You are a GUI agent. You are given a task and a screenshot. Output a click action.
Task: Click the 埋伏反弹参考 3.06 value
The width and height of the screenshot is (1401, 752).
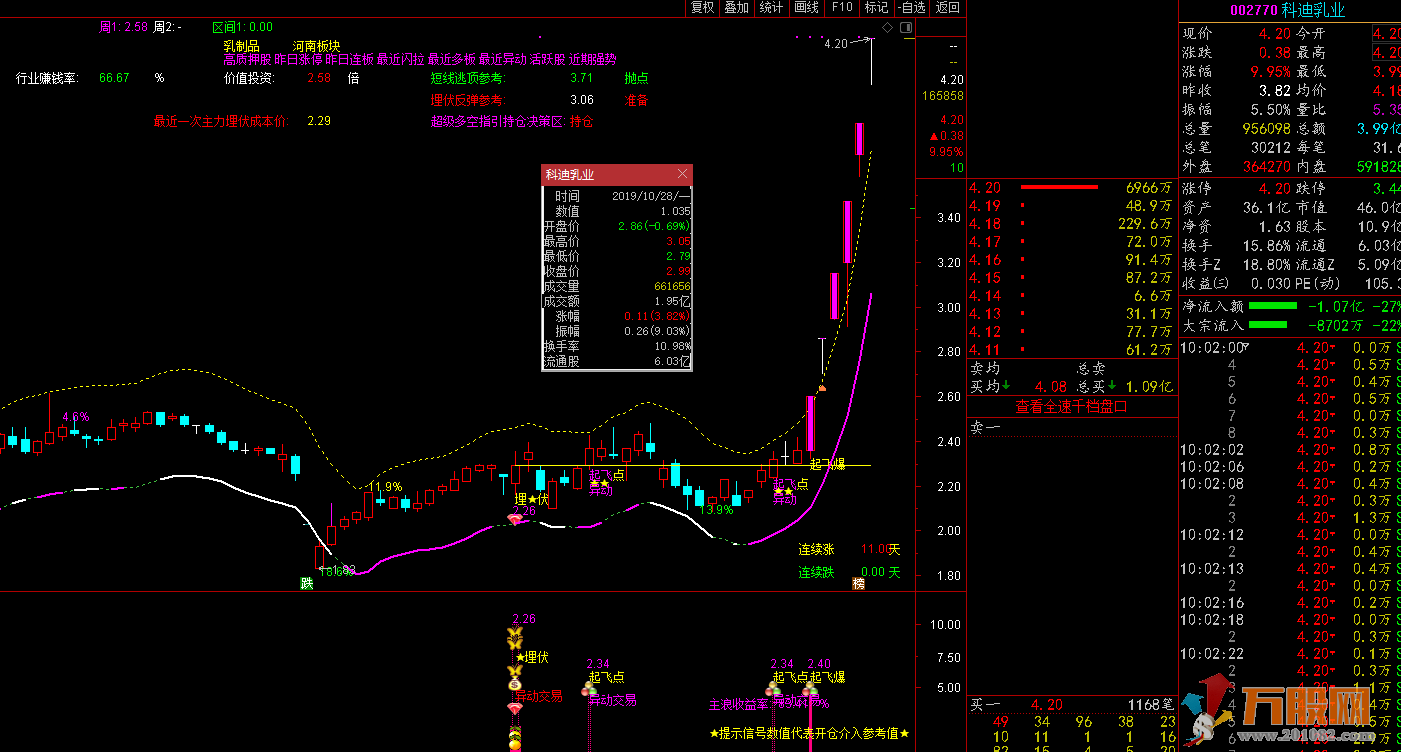click(x=582, y=100)
